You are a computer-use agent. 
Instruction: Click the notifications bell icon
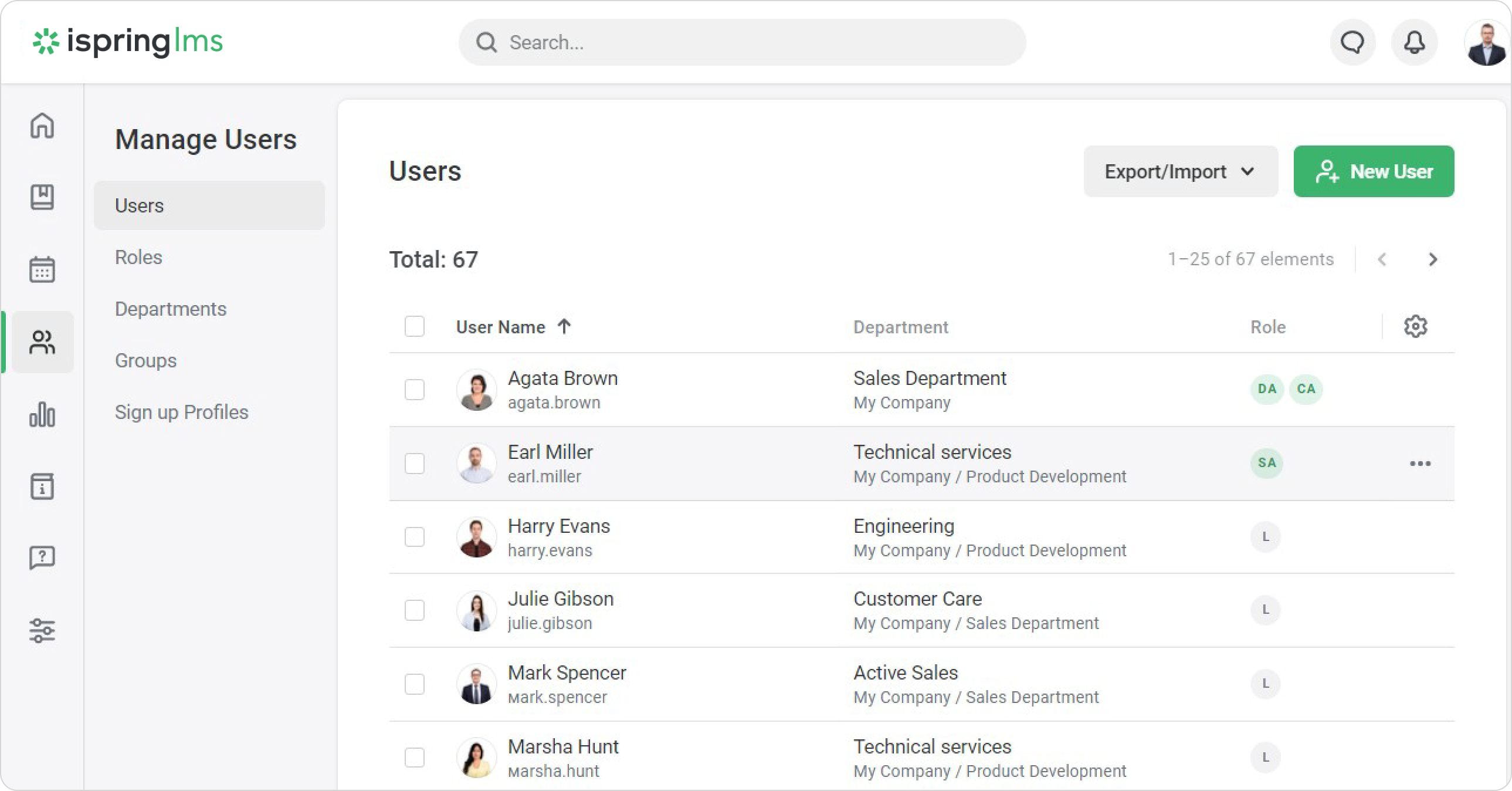[x=1414, y=42]
